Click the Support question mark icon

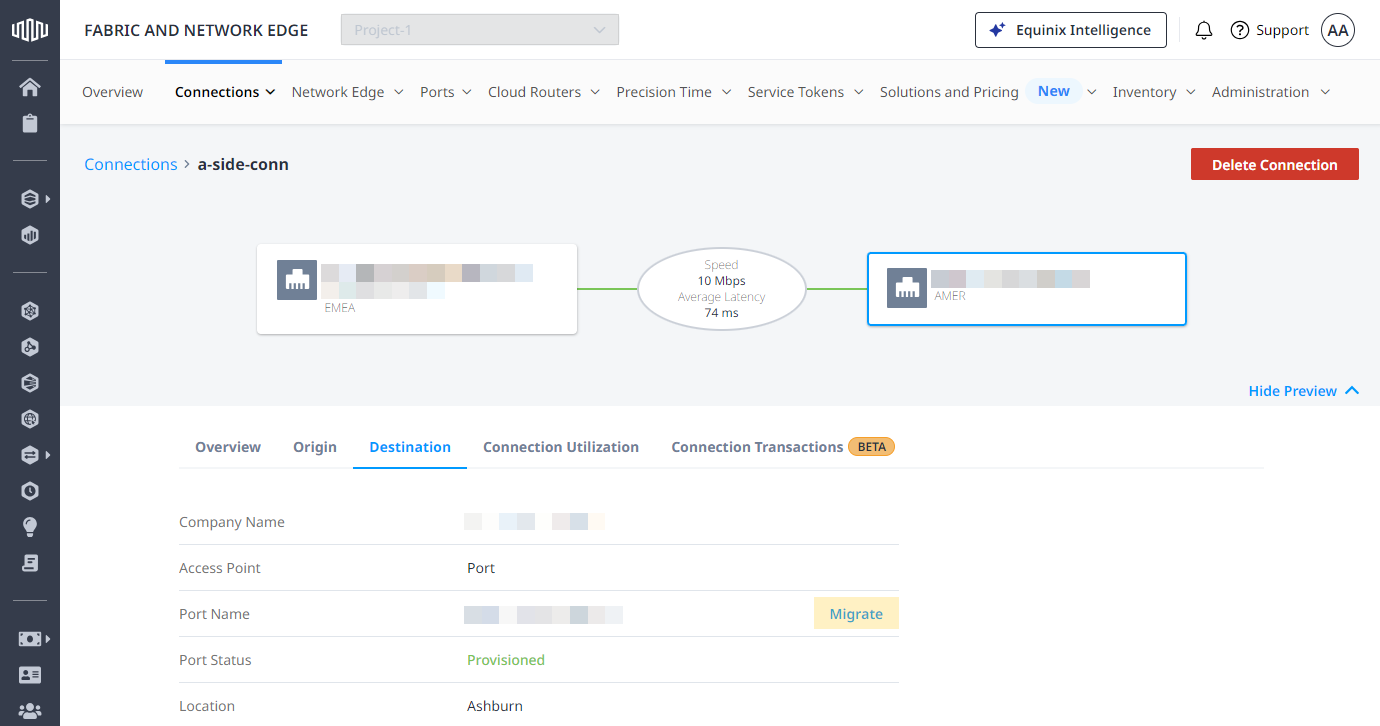[1240, 30]
